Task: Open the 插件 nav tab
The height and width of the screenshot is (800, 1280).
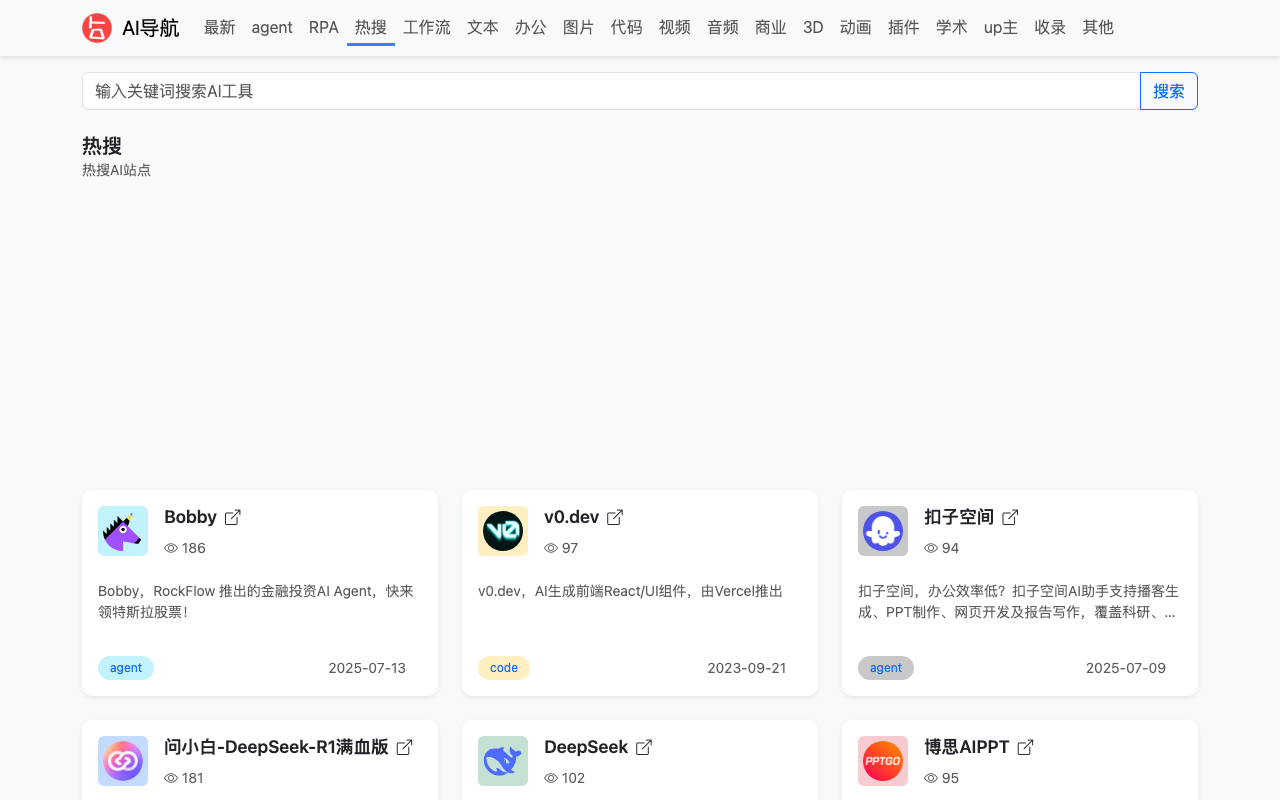Action: 904,28
